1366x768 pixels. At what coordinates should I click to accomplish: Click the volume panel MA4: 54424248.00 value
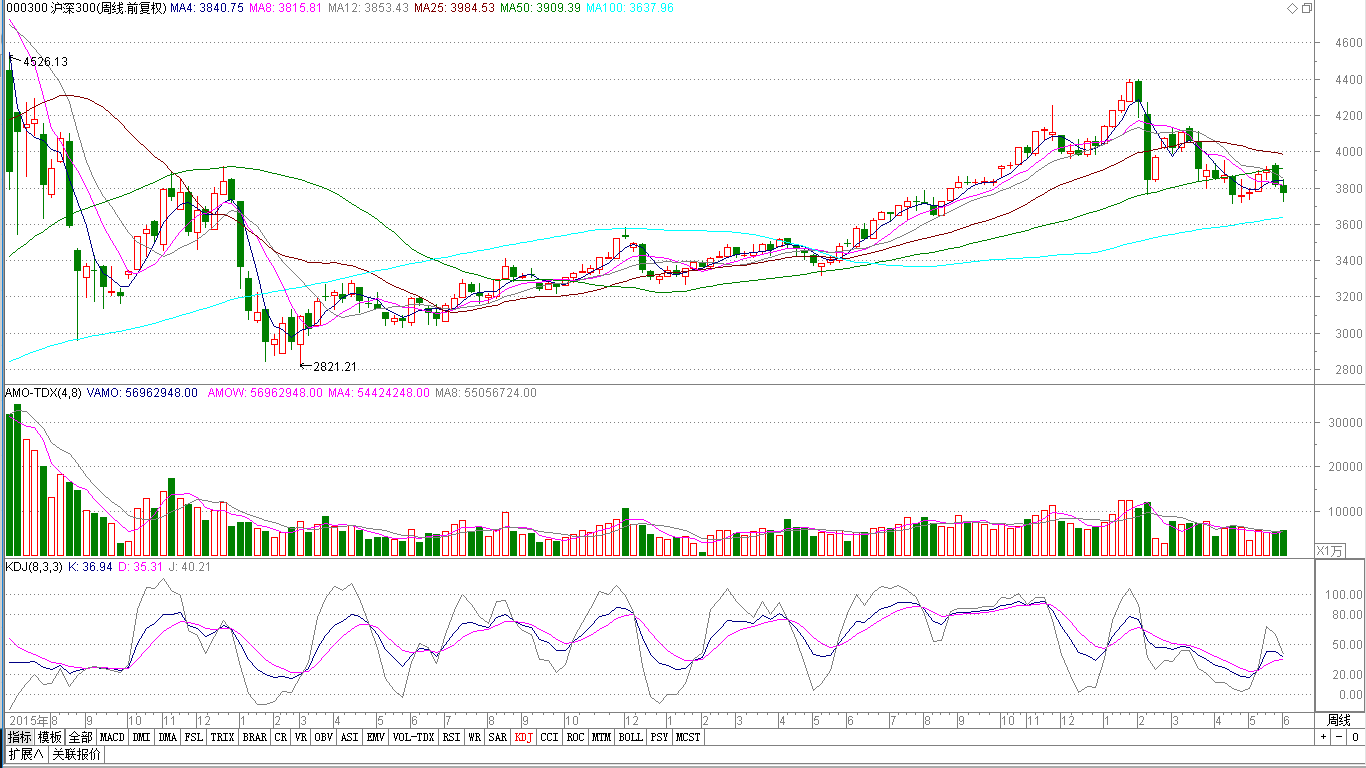coord(379,393)
